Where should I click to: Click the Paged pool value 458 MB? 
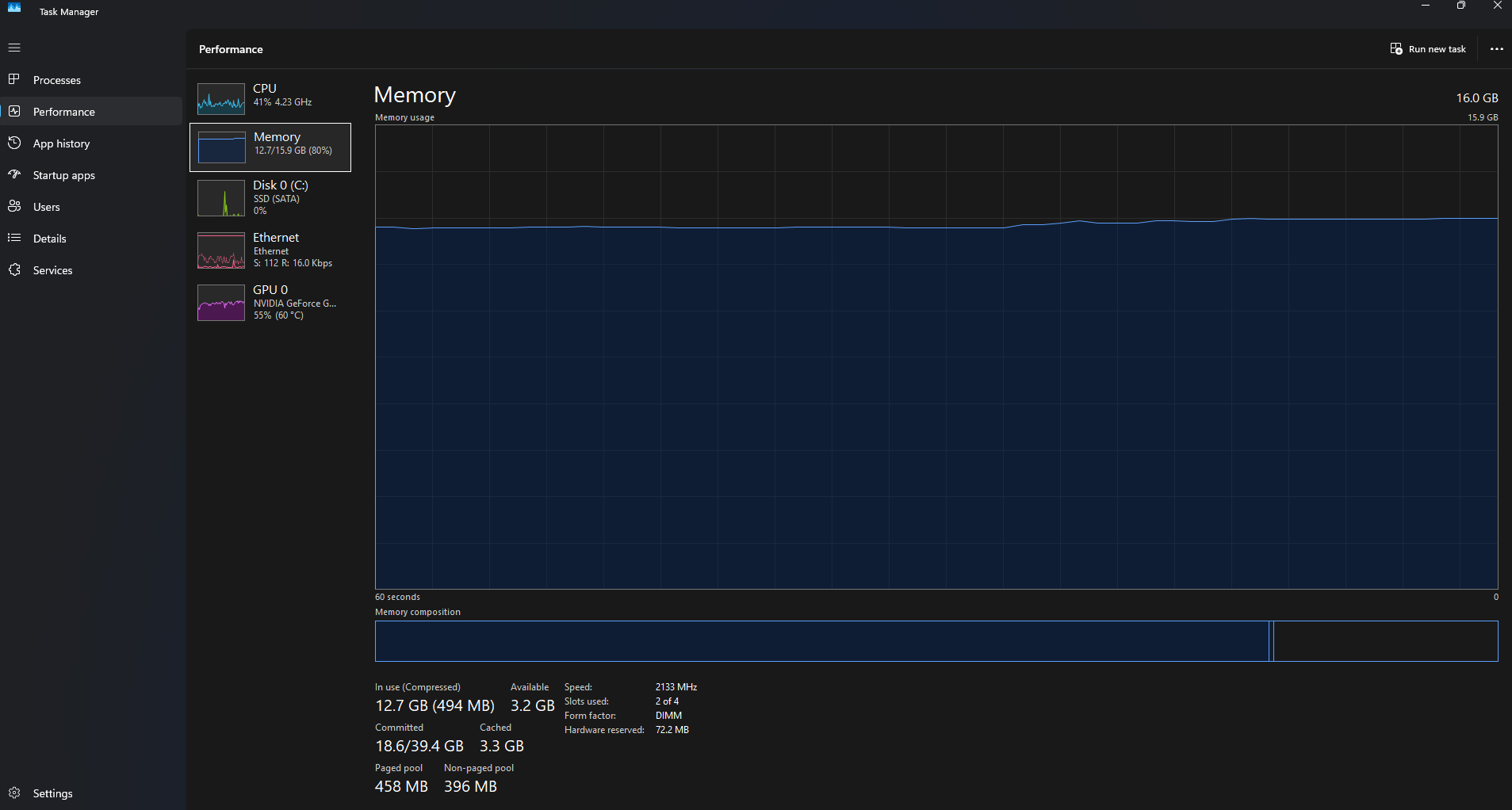click(401, 786)
